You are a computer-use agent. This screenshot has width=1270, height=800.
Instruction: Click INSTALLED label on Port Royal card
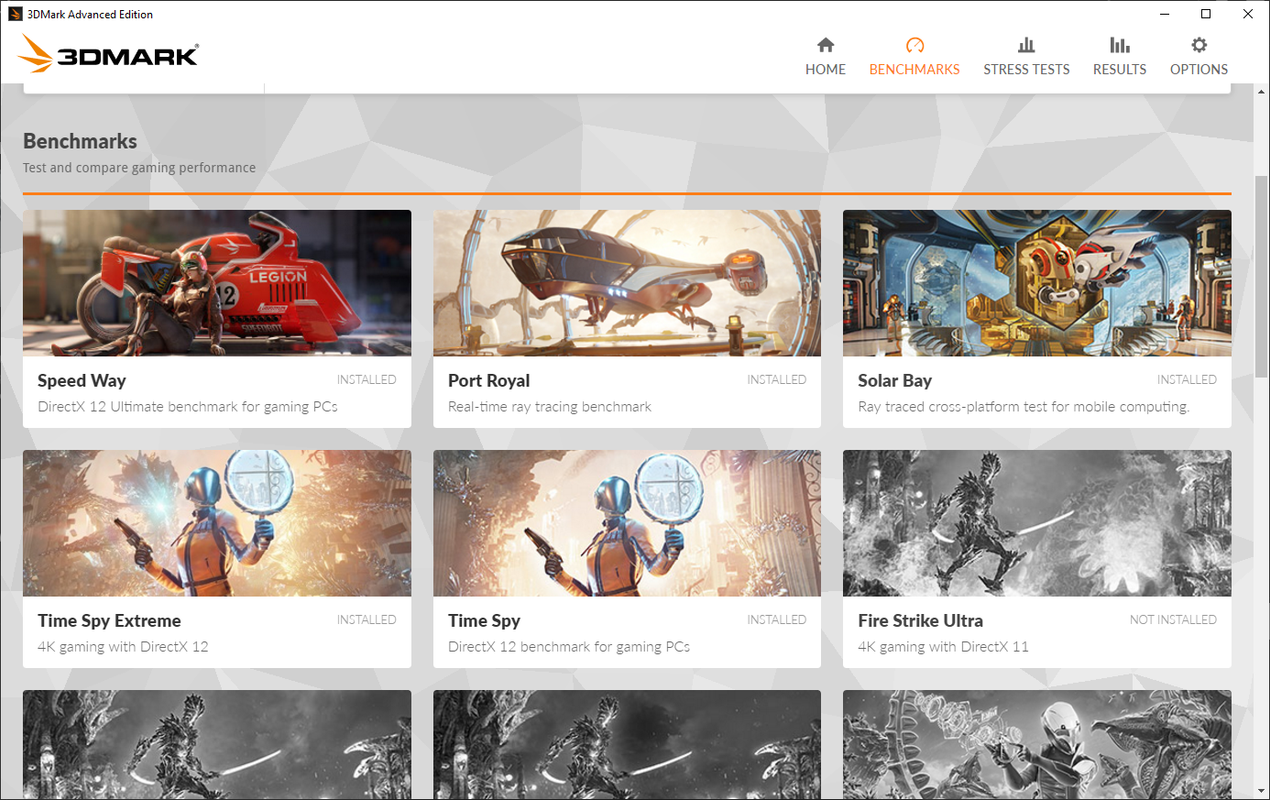[x=777, y=380]
